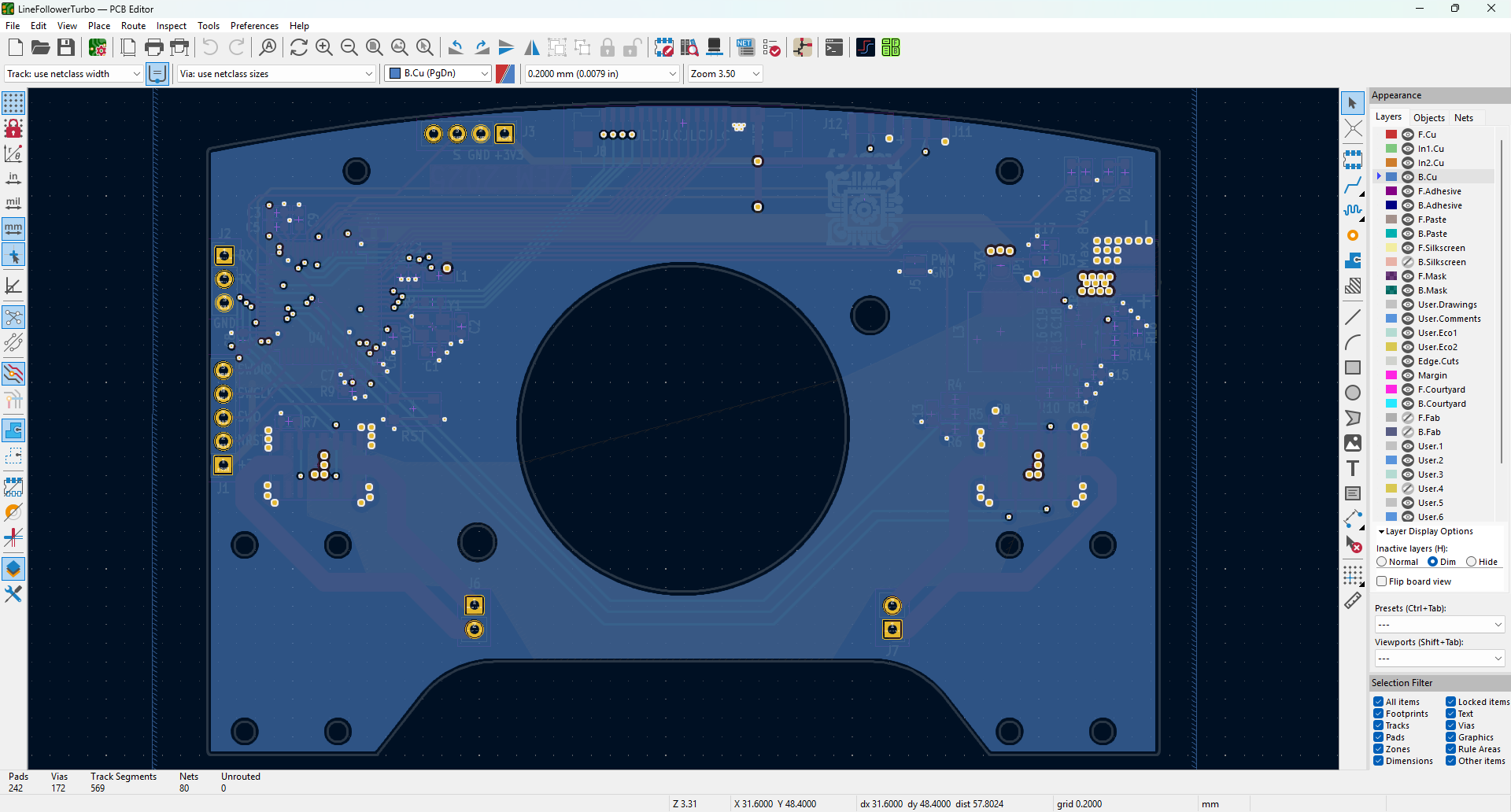The height and width of the screenshot is (812, 1511).
Task: Uncheck Locked items in Selection Filter
Action: [1450, 702]
